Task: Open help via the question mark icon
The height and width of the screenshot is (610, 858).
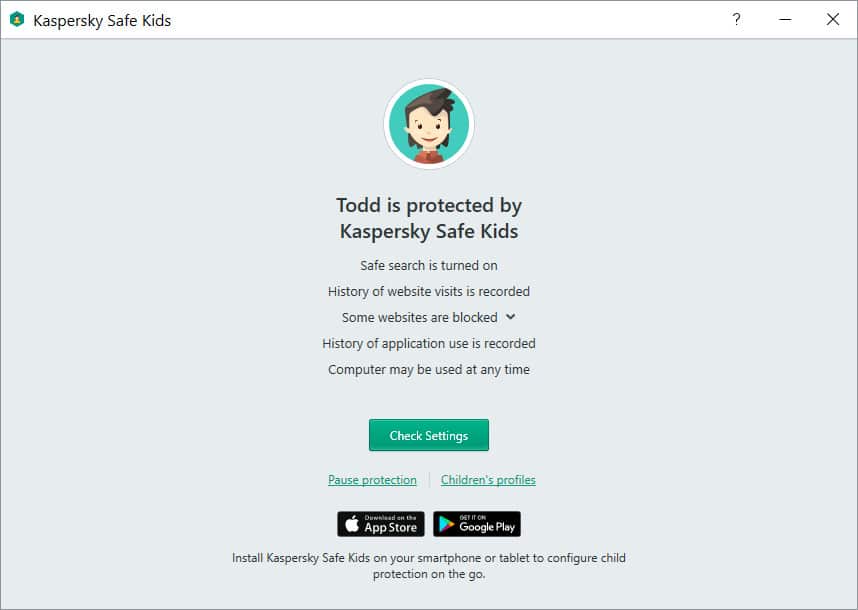Action: [737, 20]
